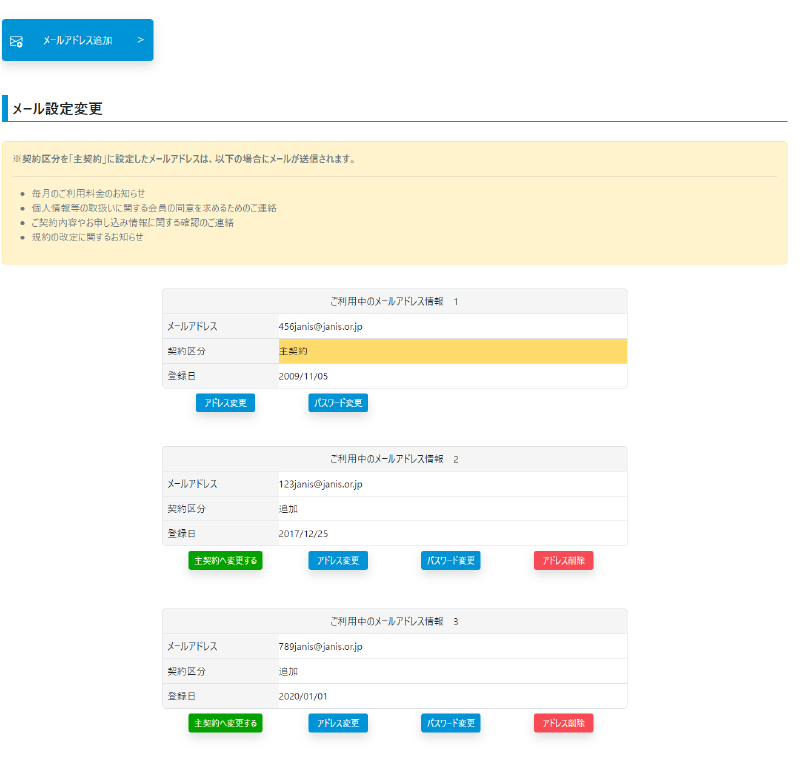800x764 pixels.
Task: Select the email text 789janis@janis.or.jp
Action: click(320, 646)
